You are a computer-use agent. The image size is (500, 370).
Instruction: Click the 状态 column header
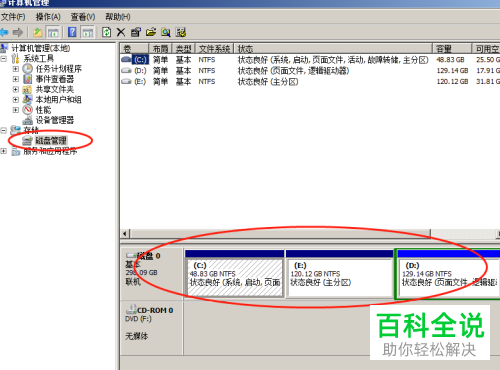pos(333,49)
